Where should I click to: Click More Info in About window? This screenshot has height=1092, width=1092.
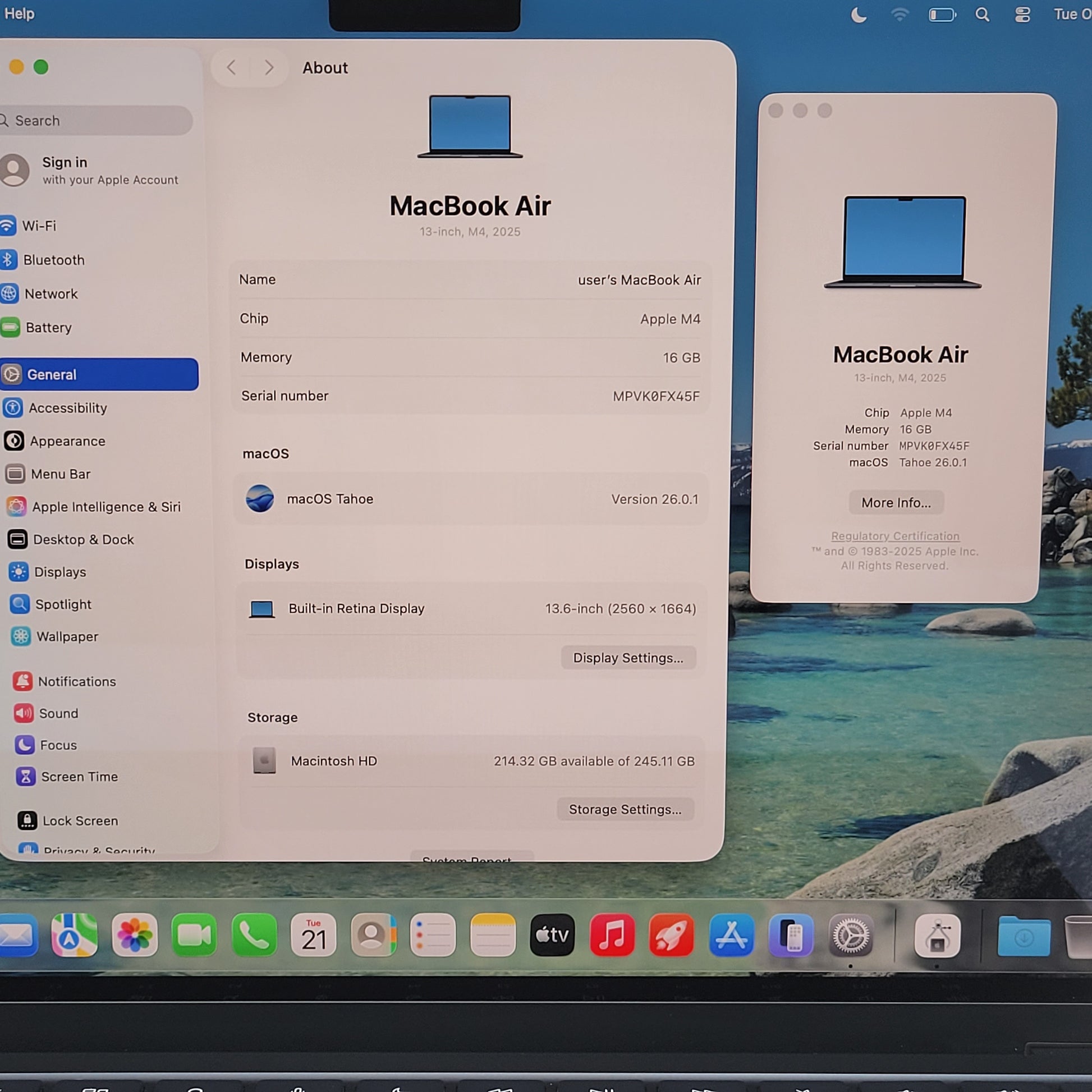click(x=896, y=502)
